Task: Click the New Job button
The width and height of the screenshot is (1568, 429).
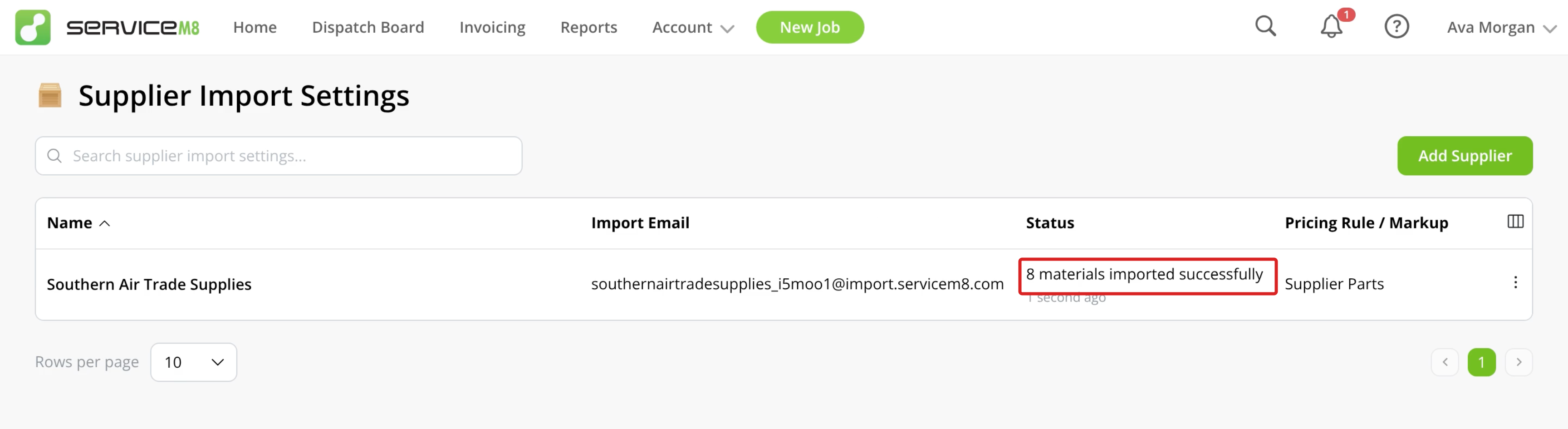Action: click(809, 27)
